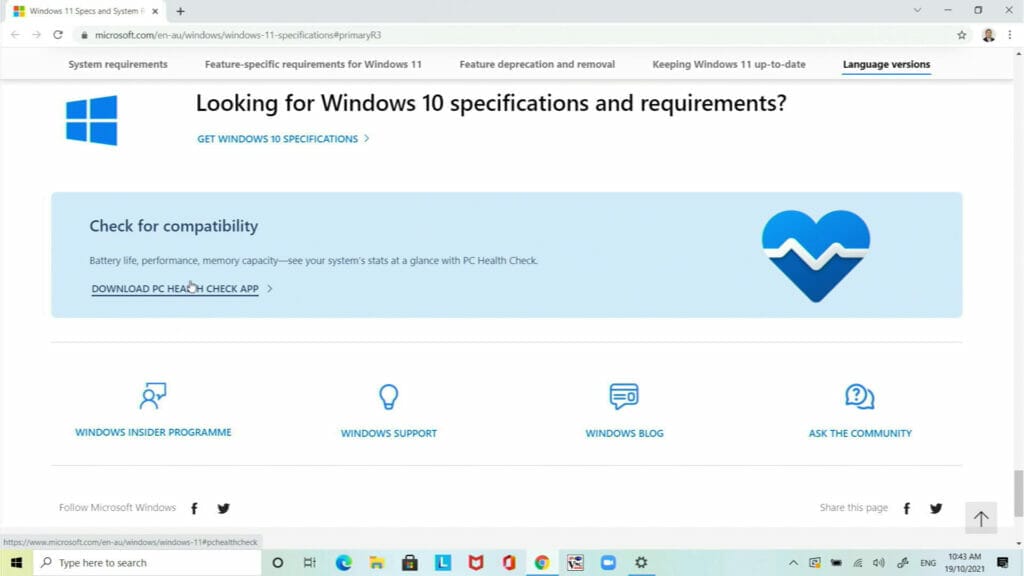Follow Microsoft Windows on Twitter

coord(223,508)
